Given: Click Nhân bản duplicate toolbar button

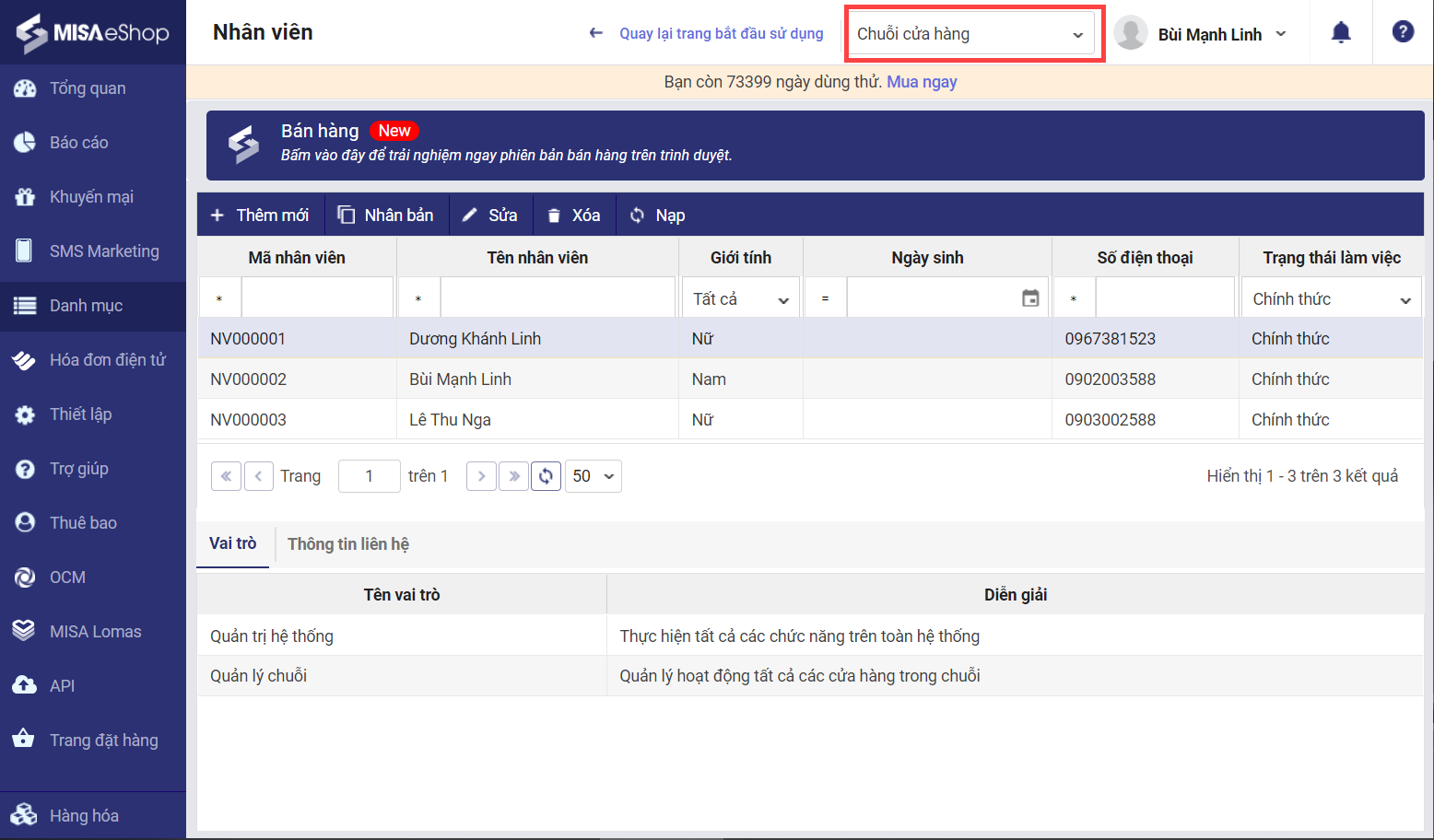Looking at the screenshot, I should point(385,216).
